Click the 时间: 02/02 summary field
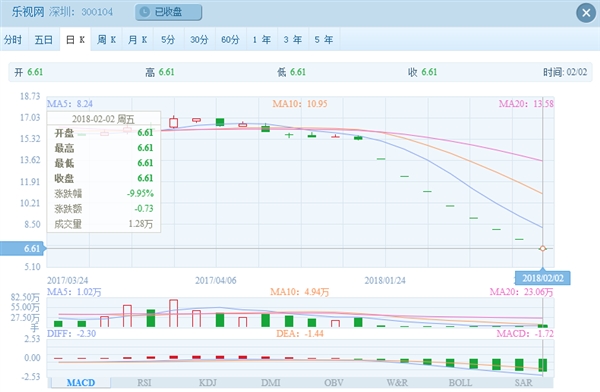 click(x=565, y=72)
